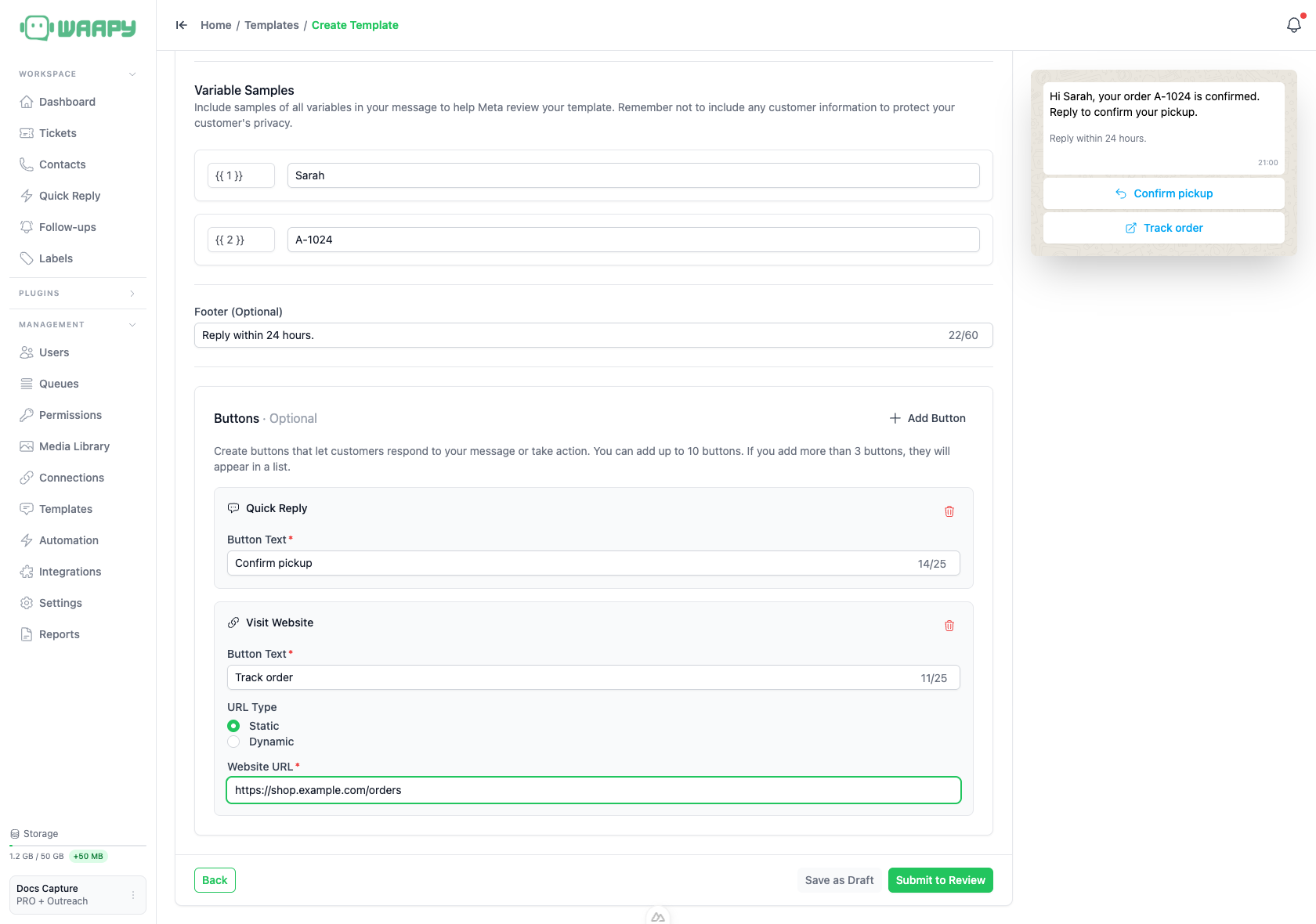Click the +50 MB storage badge

pyautogui.click(x=89, y=857)
